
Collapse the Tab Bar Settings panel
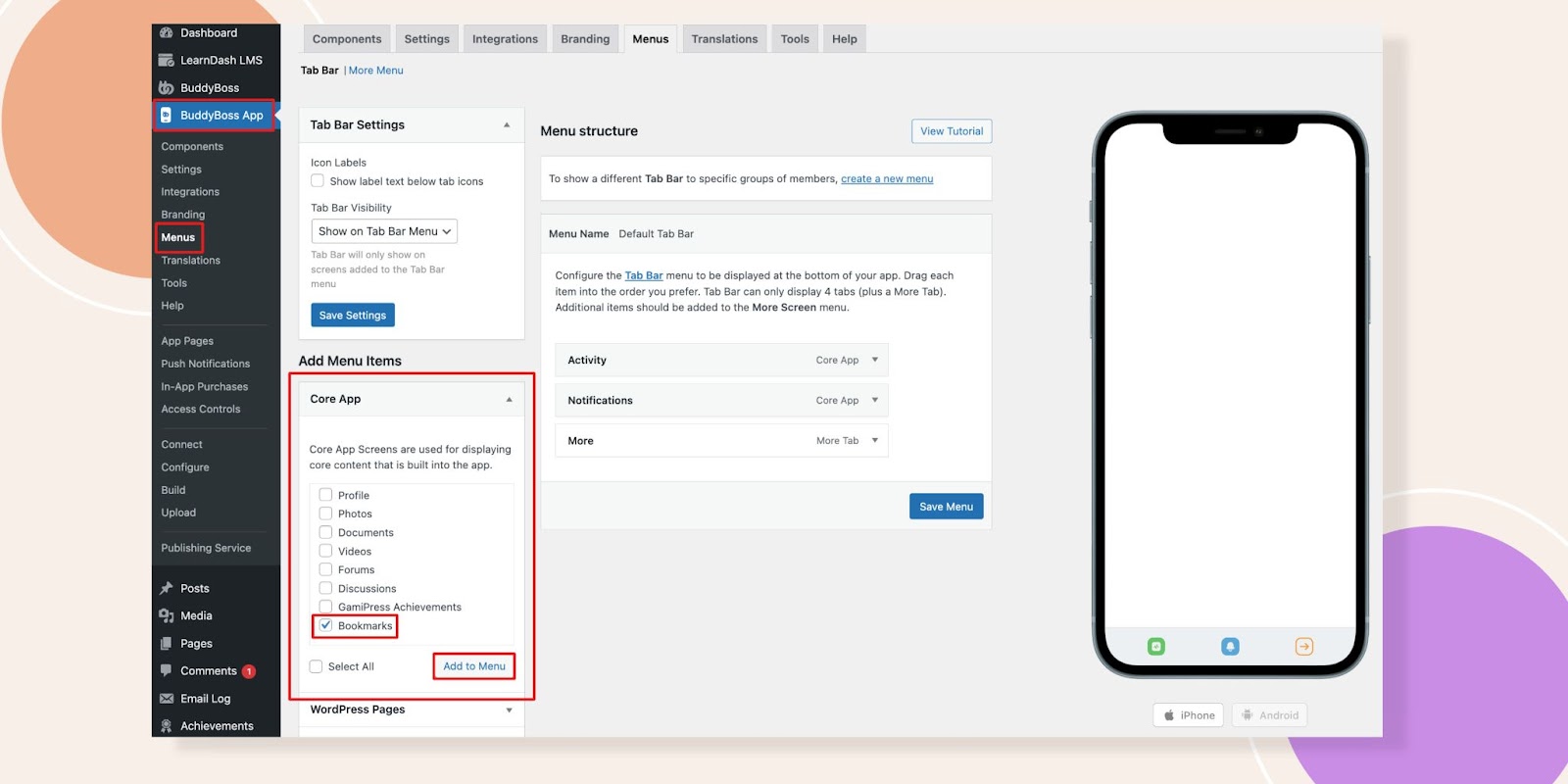507,124
